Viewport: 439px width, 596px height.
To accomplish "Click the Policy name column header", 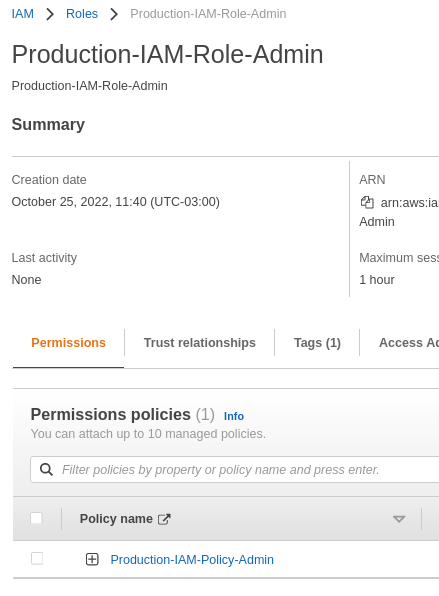I will tap(116, 519).
